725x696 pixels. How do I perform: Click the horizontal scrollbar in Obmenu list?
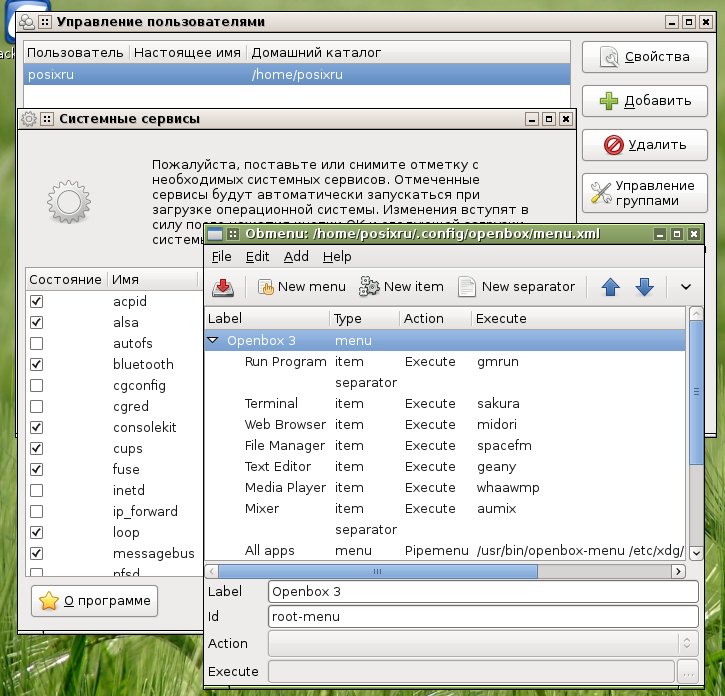pyautogui.click(x=378, y=572)
